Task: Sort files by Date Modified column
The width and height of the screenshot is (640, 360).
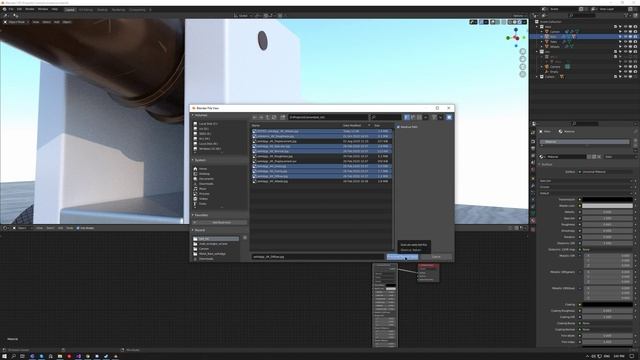Action: tap(352, 125)
